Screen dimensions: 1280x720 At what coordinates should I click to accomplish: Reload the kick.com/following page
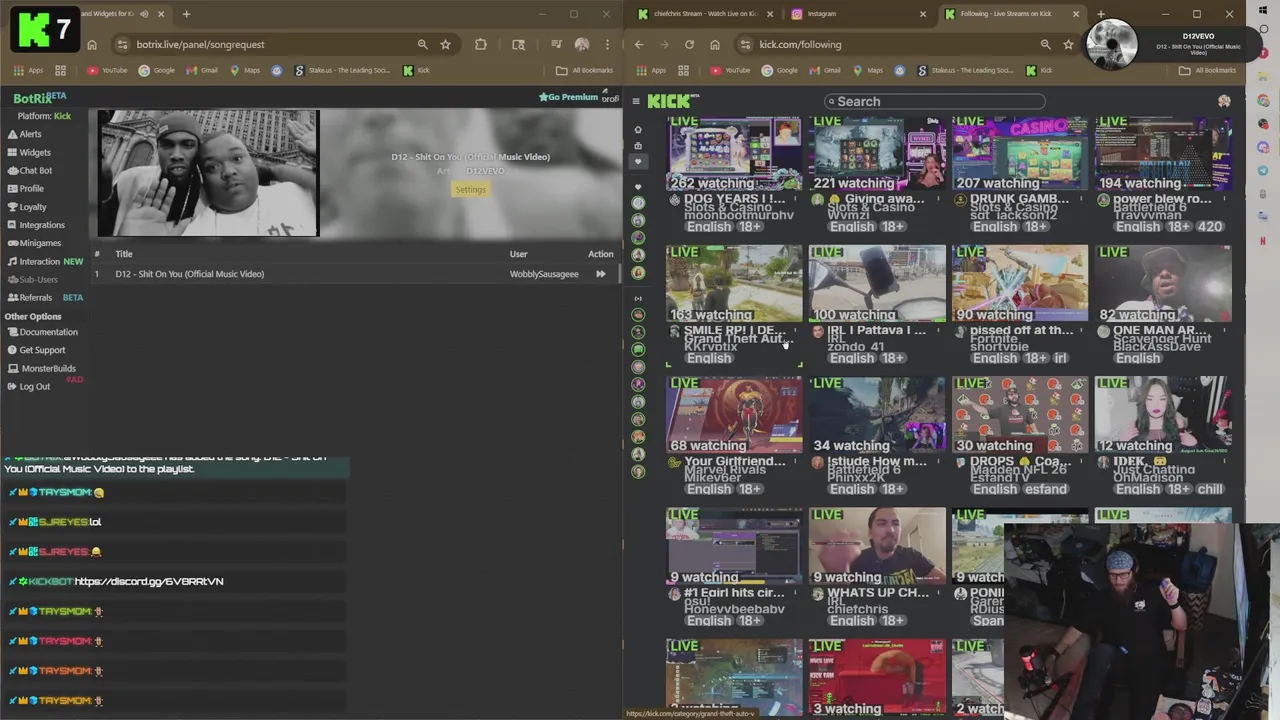pyautogui.click(x=689, y=44)
